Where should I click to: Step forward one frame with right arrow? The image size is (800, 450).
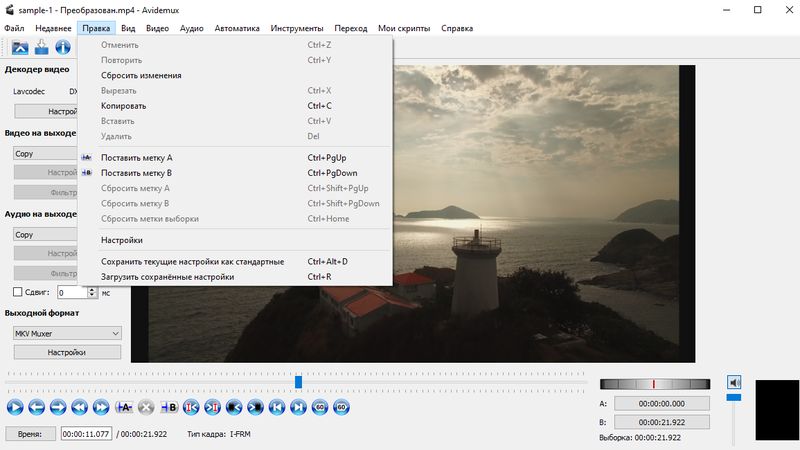pyautogui.click(x=58, y=407)
